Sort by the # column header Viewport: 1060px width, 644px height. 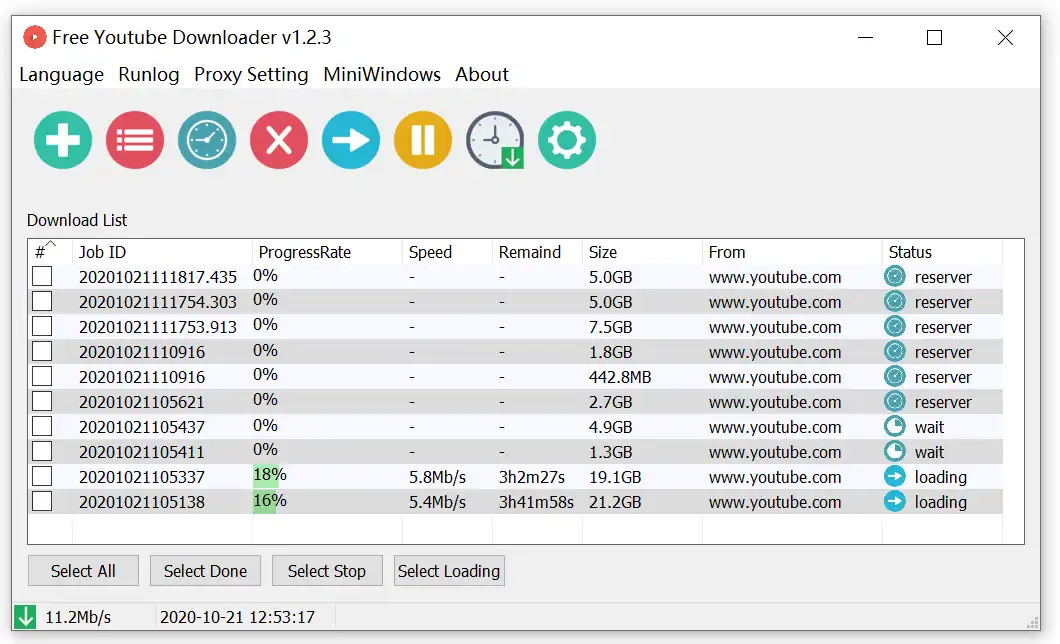(46, 252)
